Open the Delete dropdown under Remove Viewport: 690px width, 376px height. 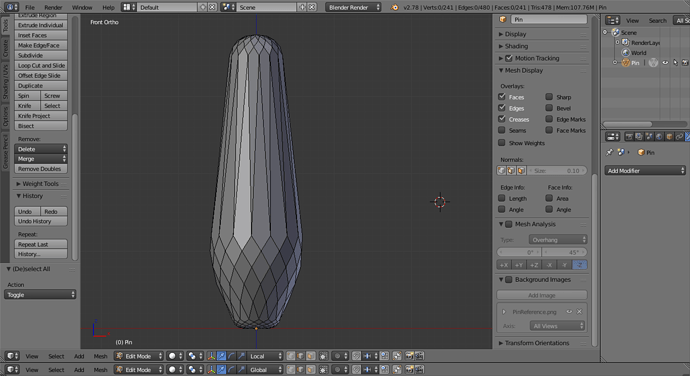[41, 149]
